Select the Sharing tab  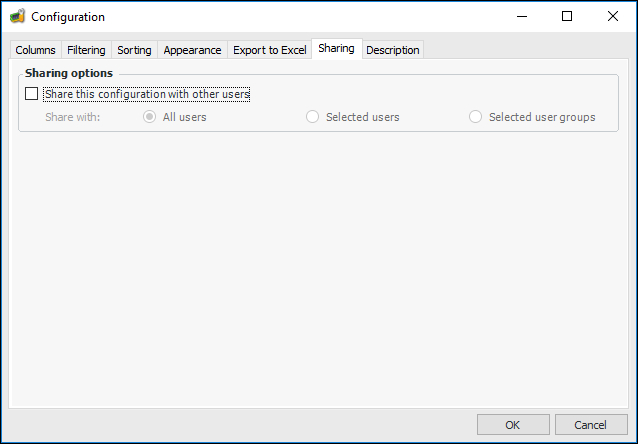pyautogui.click(x=336, y=48)
